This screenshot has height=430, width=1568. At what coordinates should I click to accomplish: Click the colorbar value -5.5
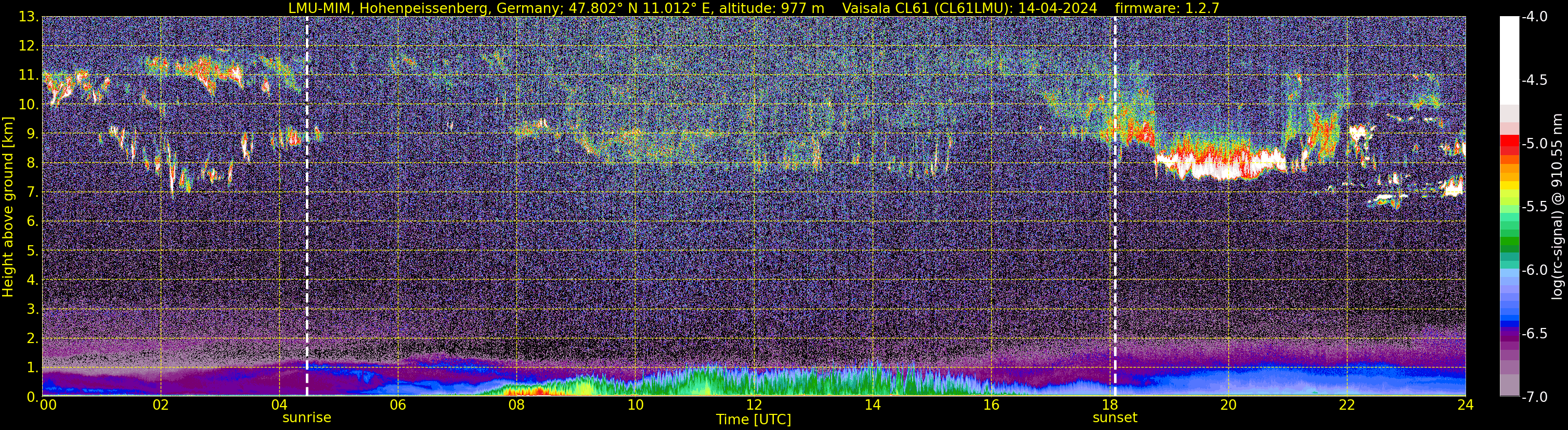coord(1535,207)
